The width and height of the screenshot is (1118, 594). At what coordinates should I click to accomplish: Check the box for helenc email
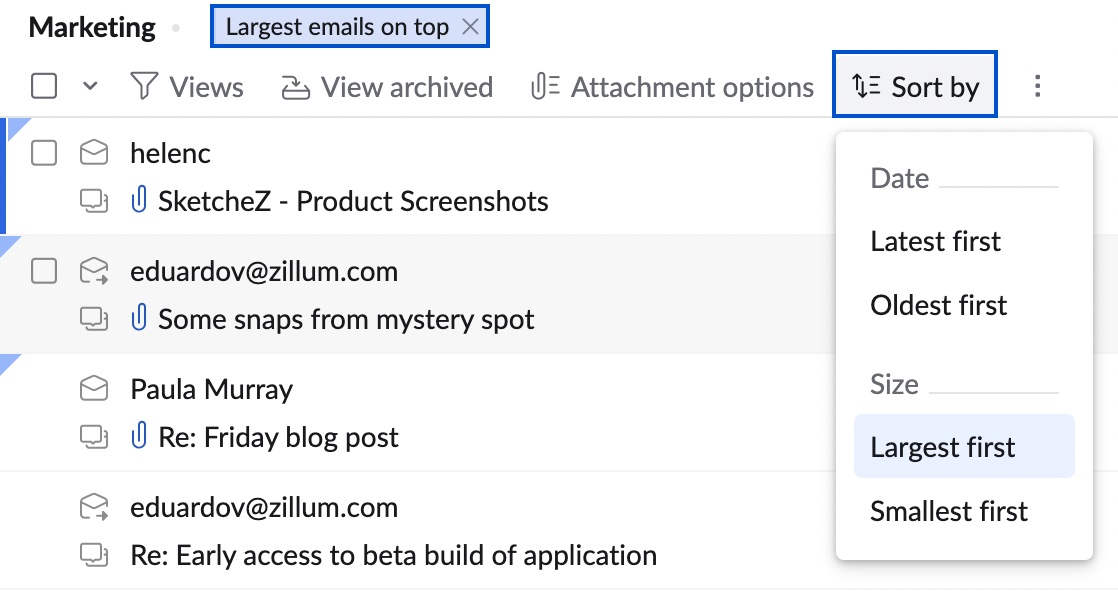coord(44,153)
